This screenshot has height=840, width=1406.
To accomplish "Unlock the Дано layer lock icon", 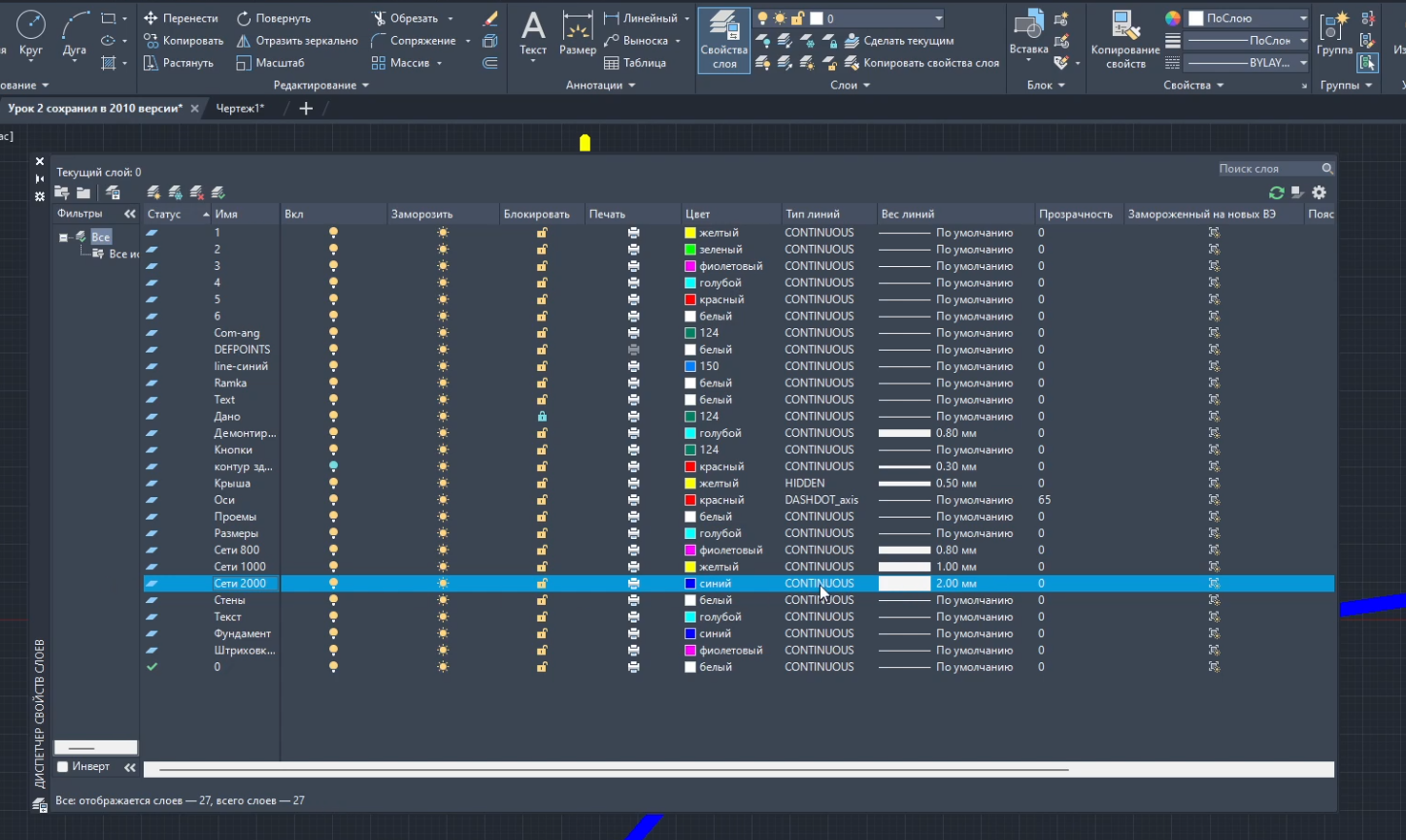I will click(542, 417).
